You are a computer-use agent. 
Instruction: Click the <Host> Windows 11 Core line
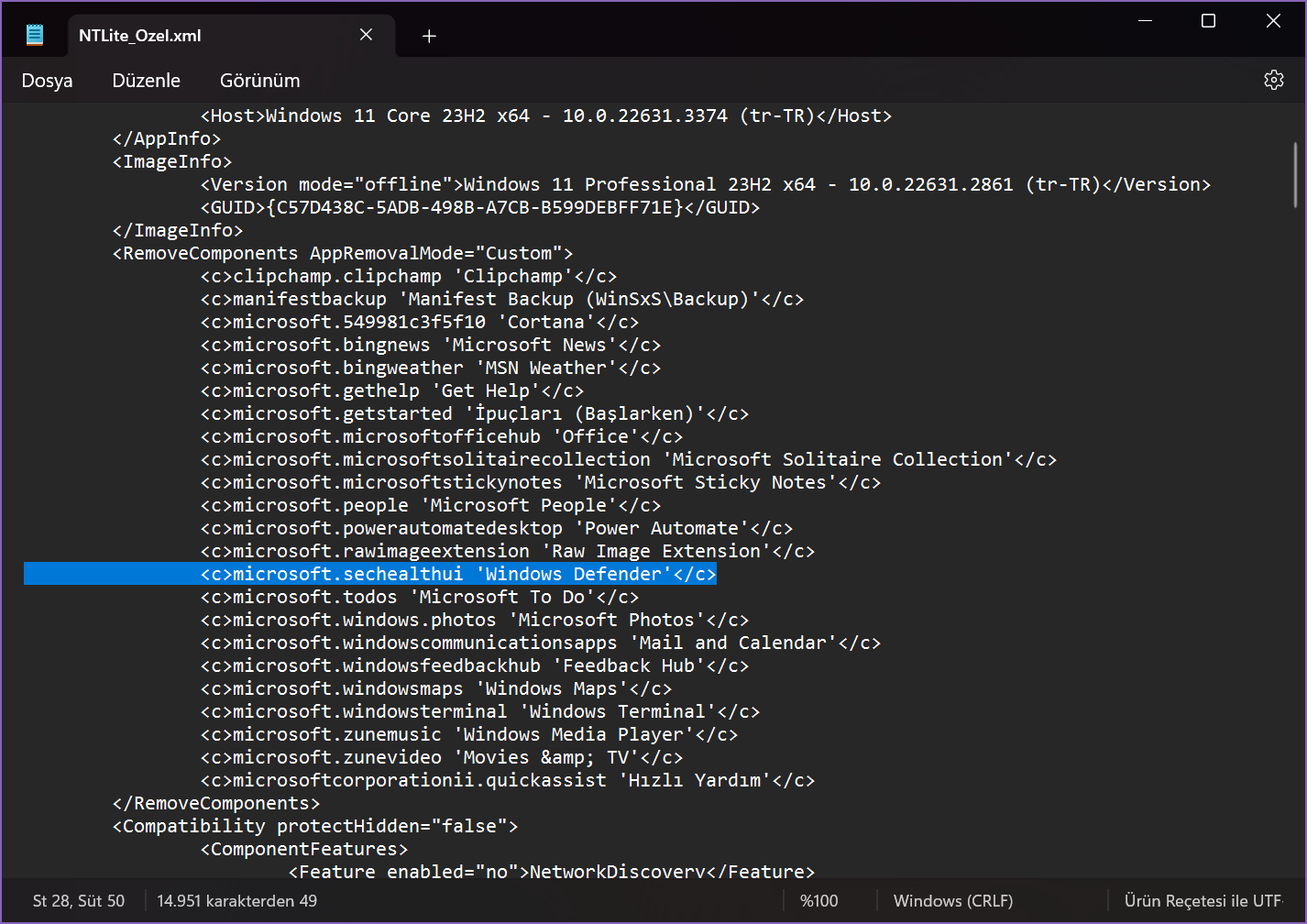(546, 115)
